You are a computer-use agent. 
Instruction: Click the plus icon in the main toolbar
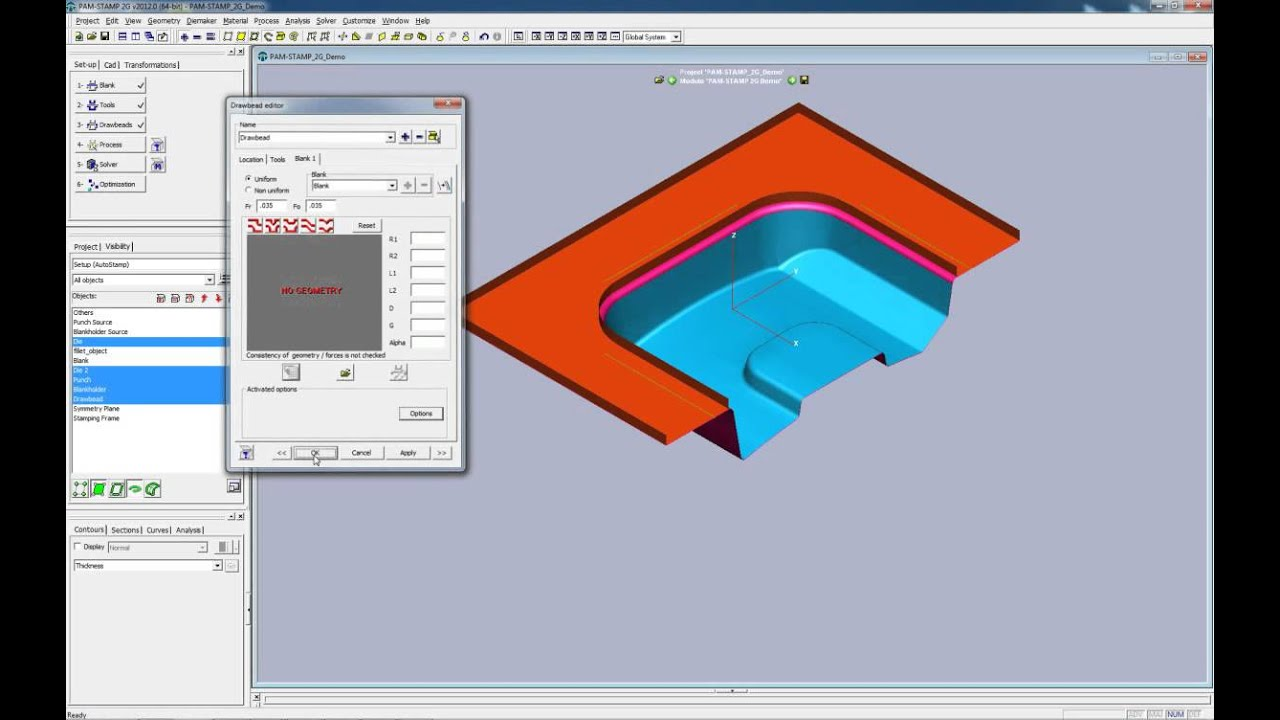[x=184, y=37]
